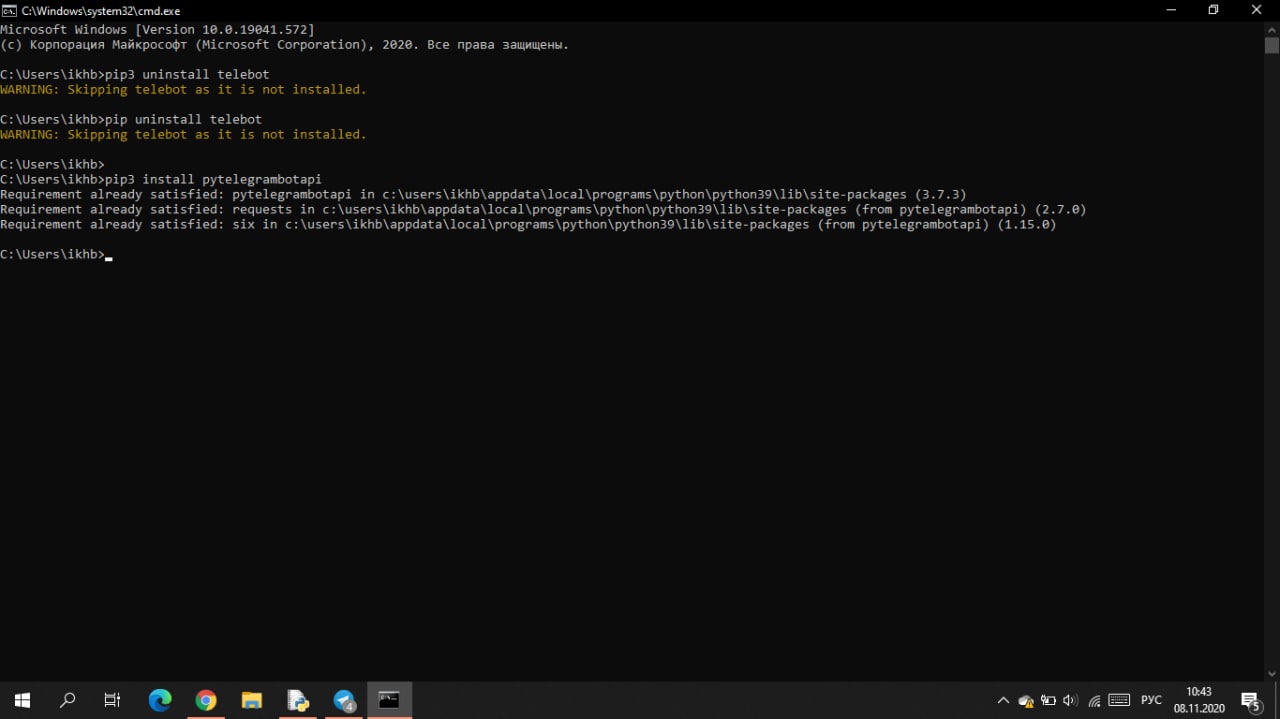The image size is (1280, 719).
Task: Open the Windows Start menu
Action: 22,700
